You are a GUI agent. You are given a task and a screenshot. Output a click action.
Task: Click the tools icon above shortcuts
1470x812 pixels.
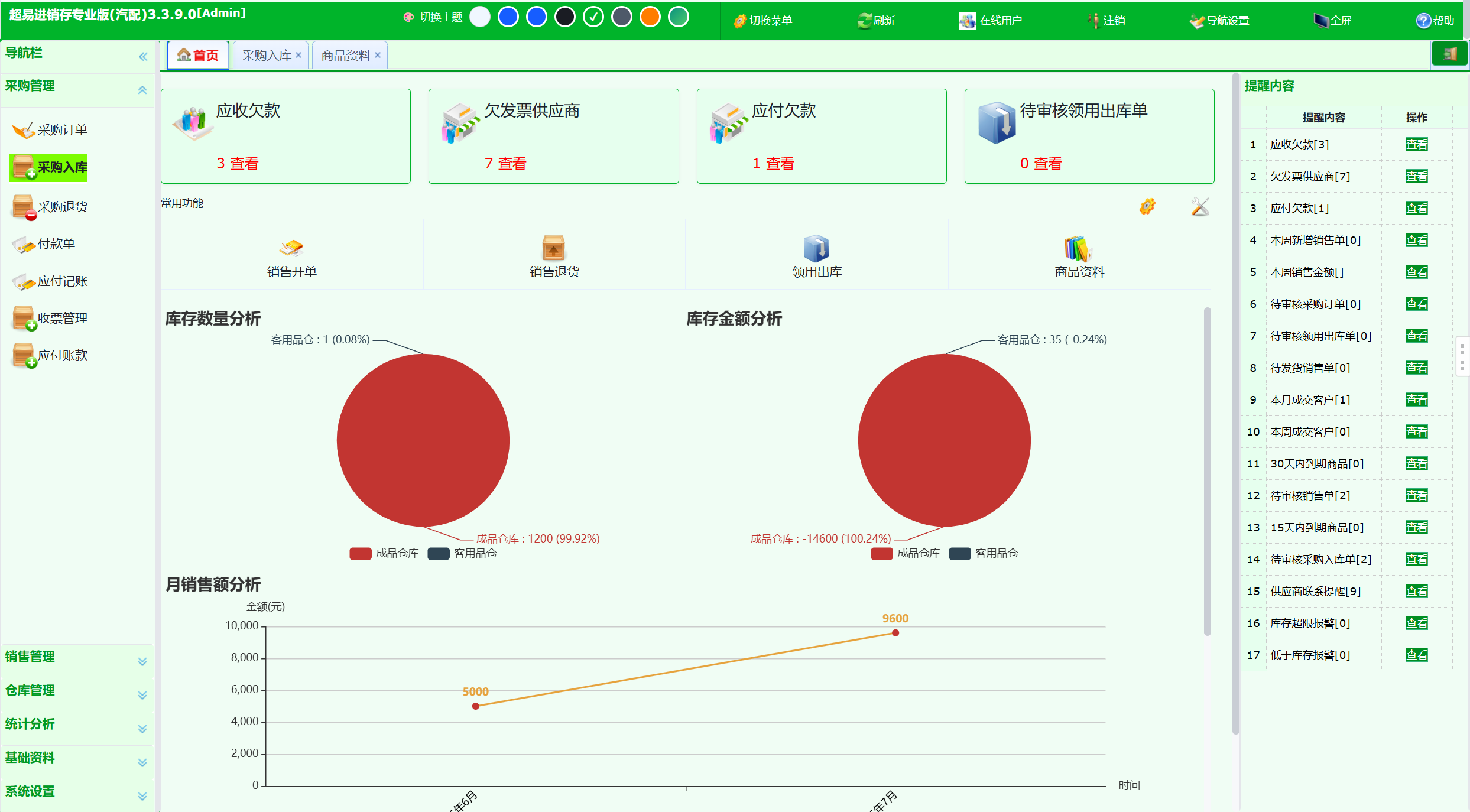[x=1200, y=206]
